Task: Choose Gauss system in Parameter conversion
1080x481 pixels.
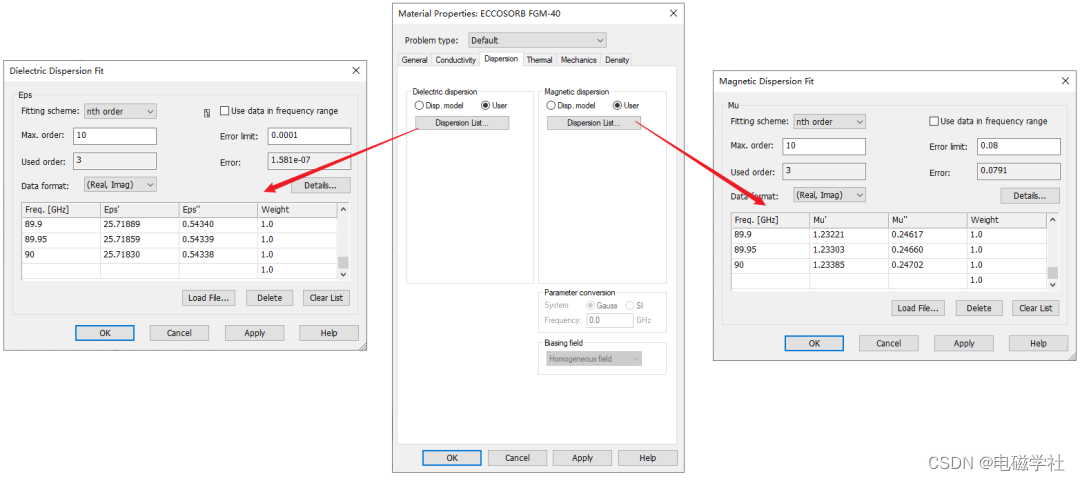Action: point(590,305)
